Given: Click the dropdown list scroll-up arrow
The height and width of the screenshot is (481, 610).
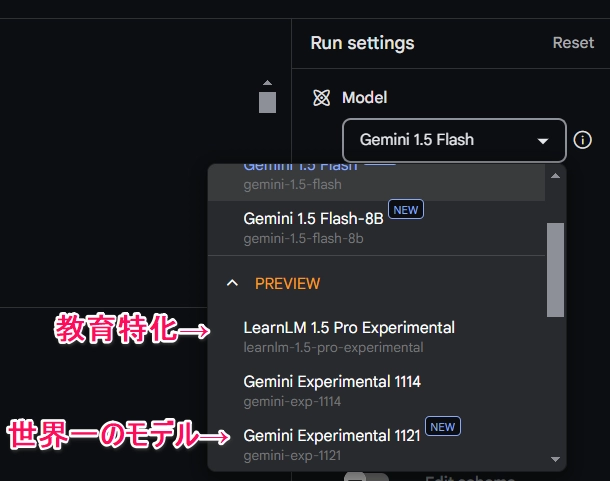Looking at the screenshot, I should coord(555,176).
